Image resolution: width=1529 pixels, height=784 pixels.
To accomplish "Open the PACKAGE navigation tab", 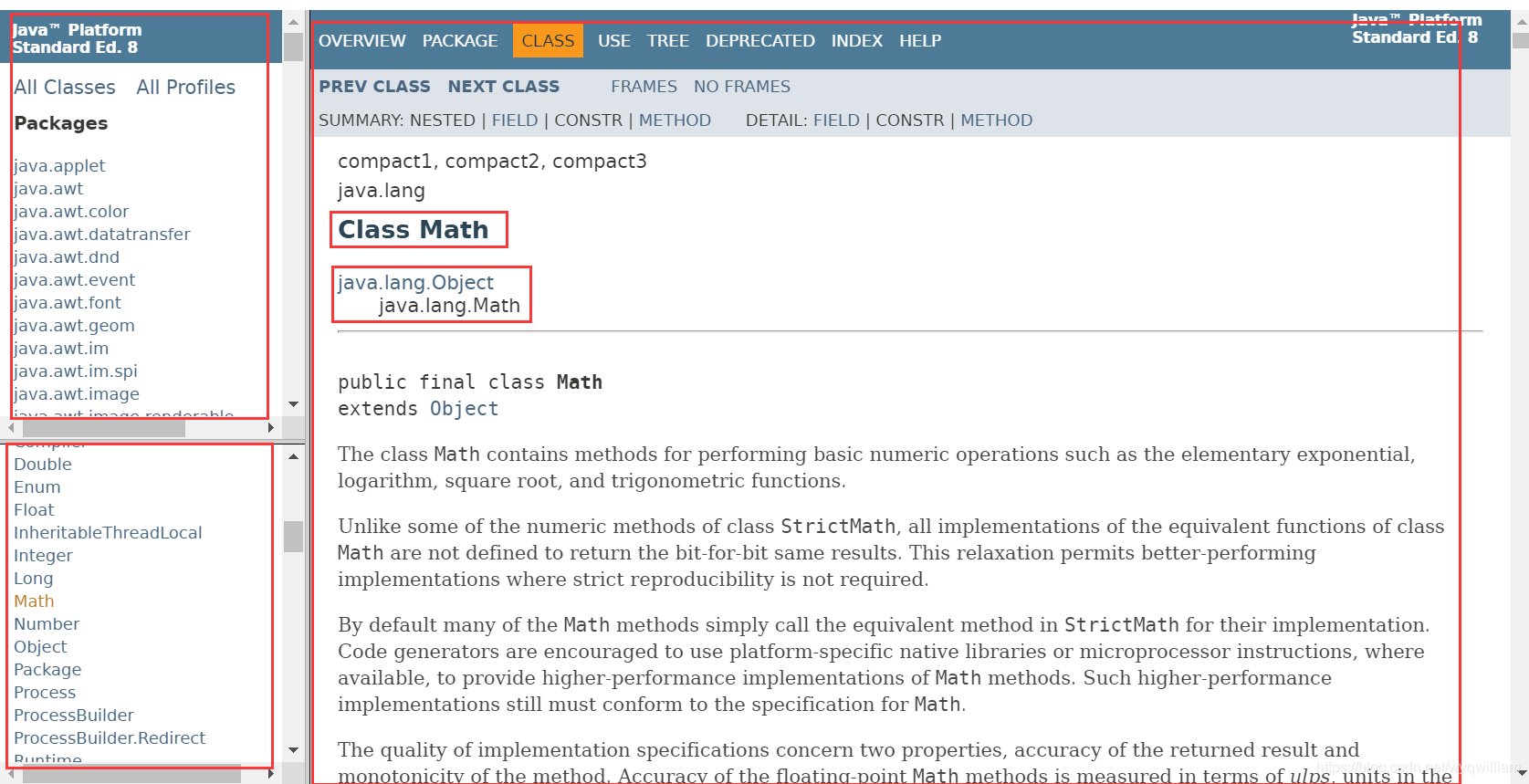I will click(460, 41).
